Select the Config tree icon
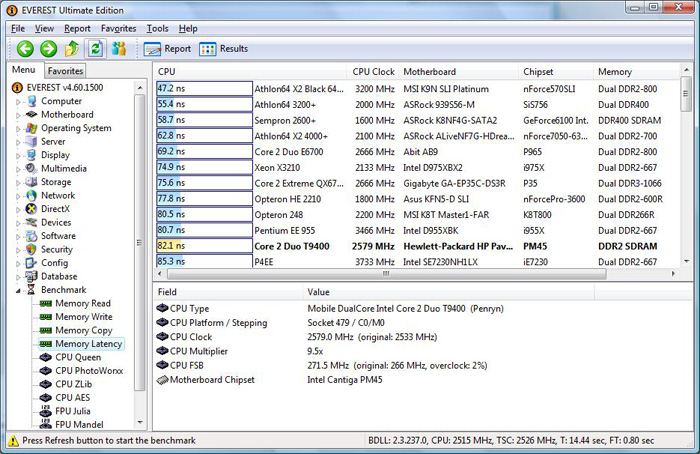Image resolution: width=700 pixels, height=454 pixels. coord(31,263)
